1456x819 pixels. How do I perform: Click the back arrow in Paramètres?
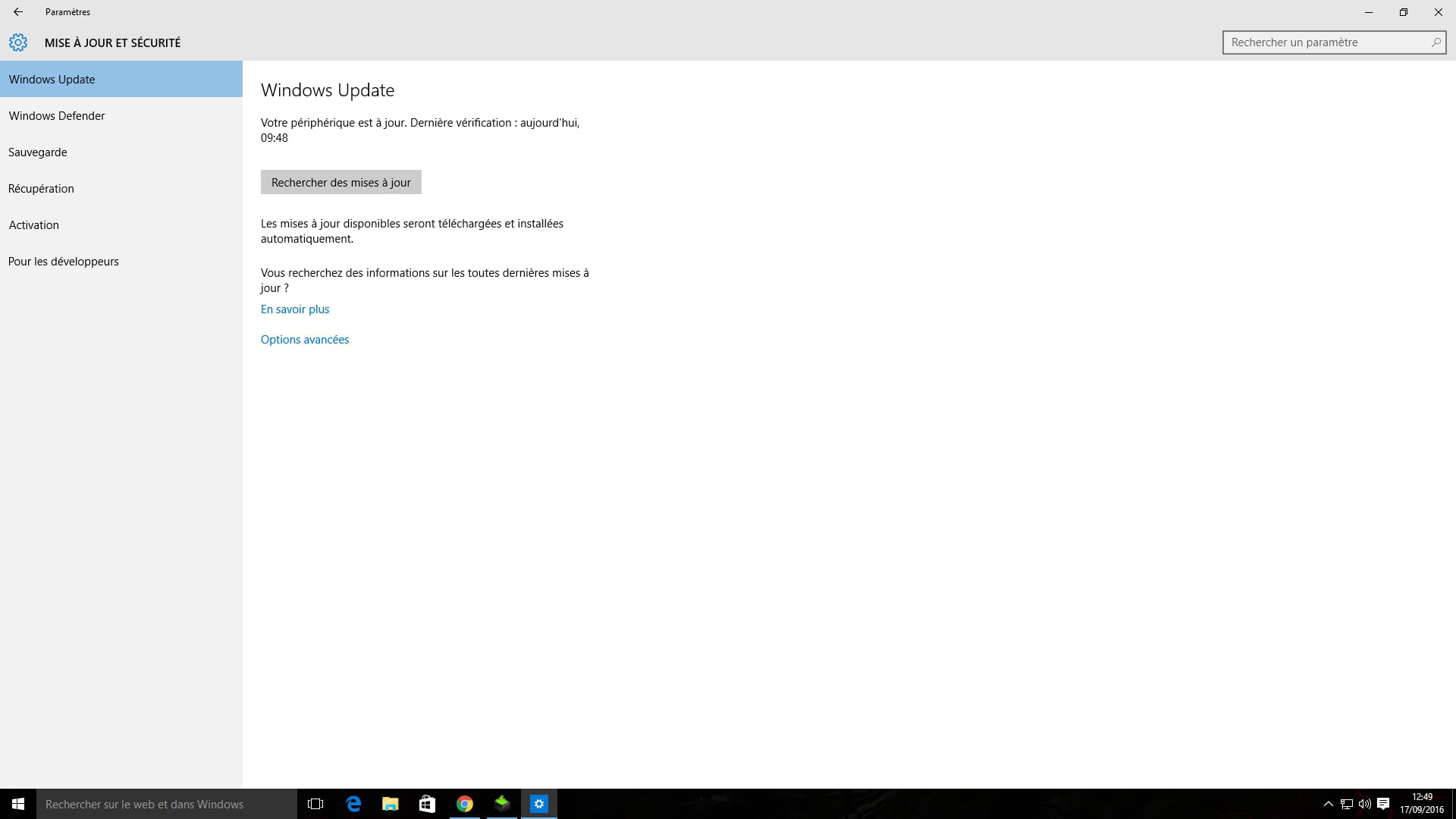pos(18,12)
